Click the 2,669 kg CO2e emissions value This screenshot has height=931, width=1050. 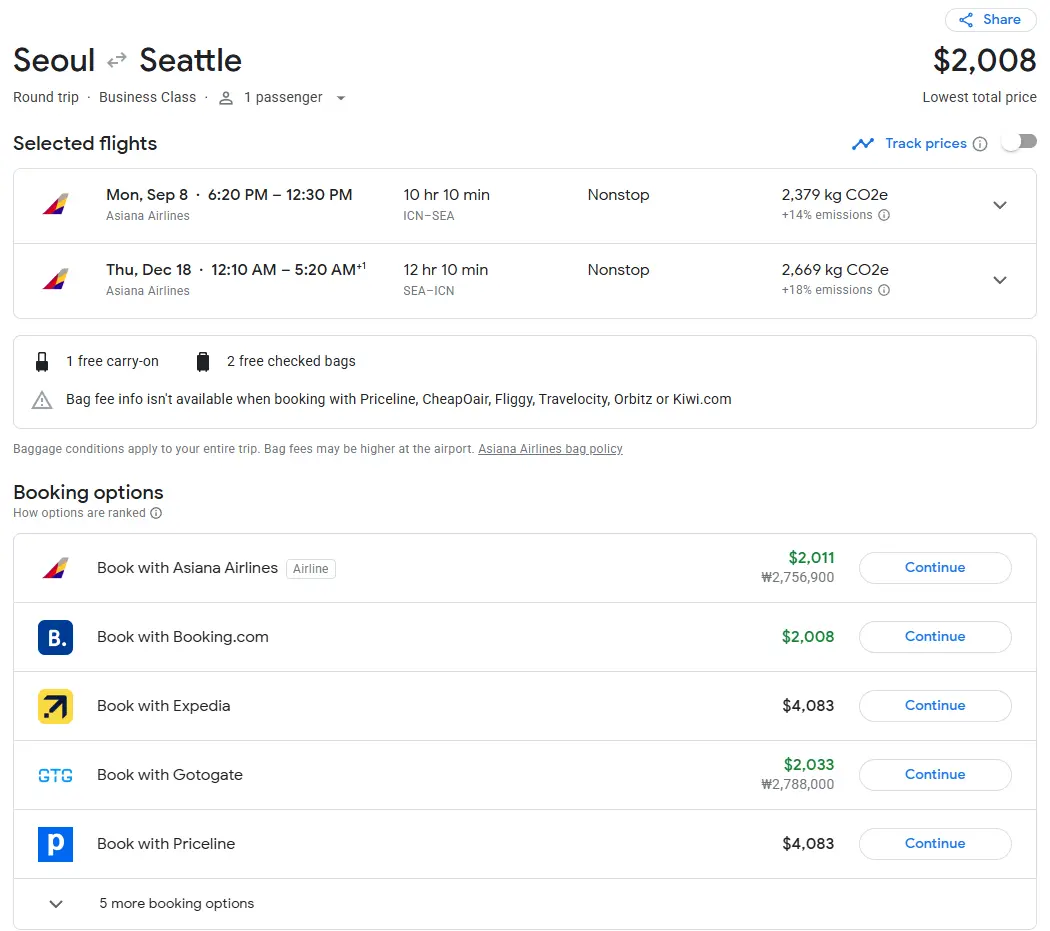[x=835, y=270]
